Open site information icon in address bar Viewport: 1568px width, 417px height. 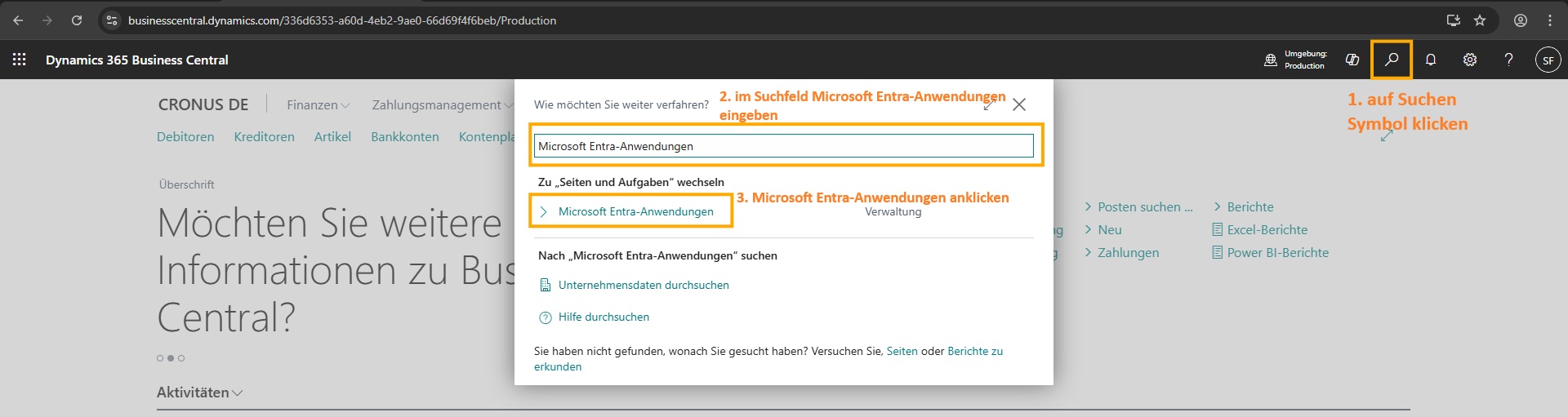(x=113, y=20)
